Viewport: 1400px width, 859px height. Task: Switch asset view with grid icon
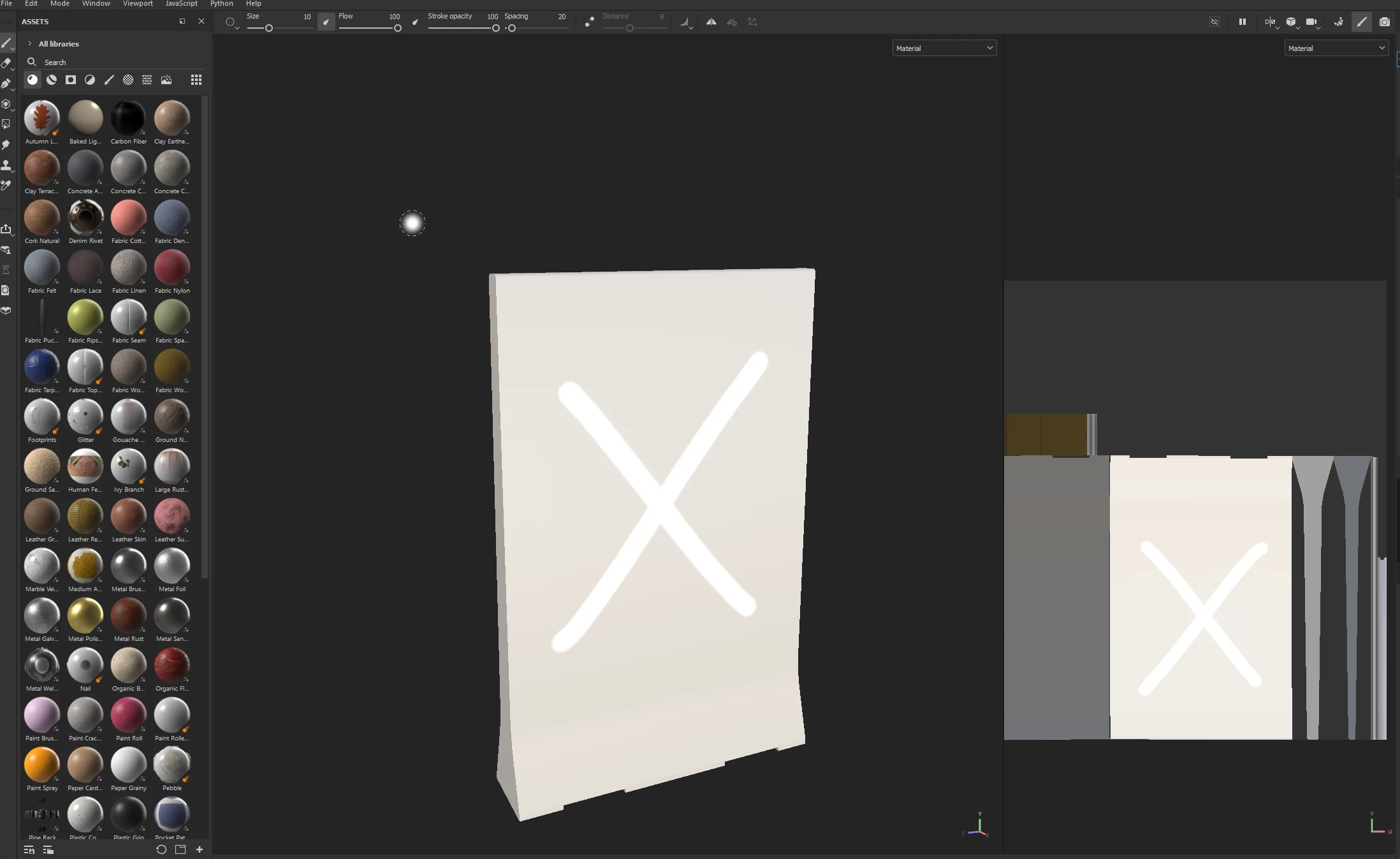tap(196, 80)
